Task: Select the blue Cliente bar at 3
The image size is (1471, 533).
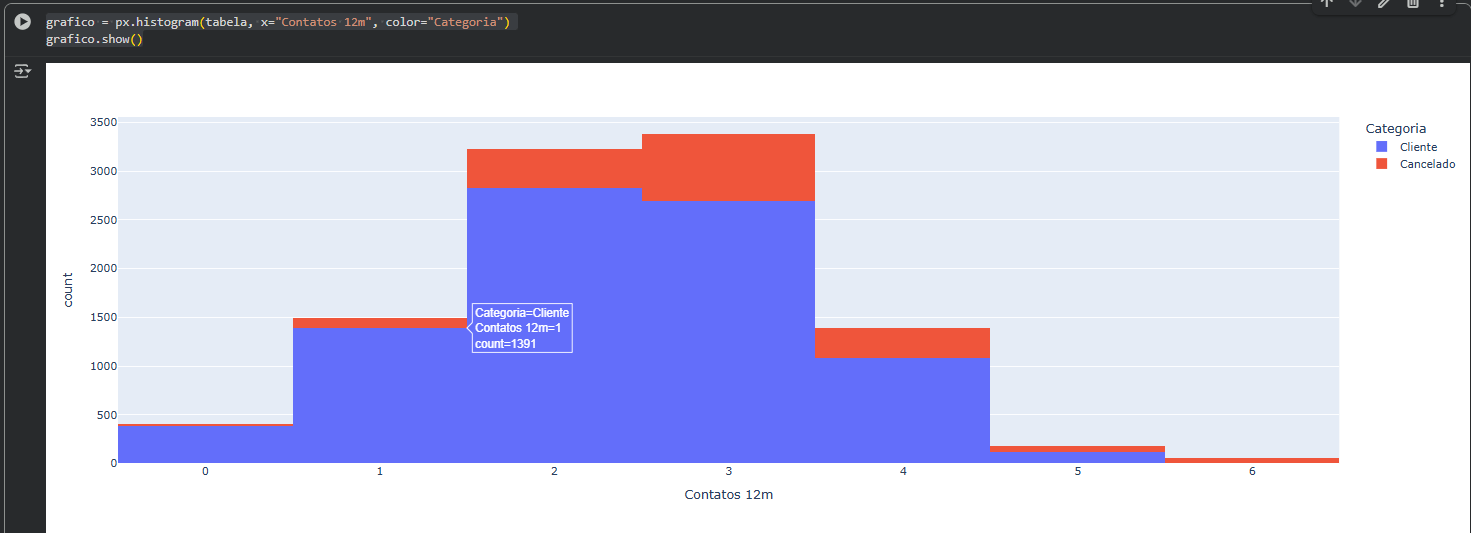Action: (x=729, y=332)
